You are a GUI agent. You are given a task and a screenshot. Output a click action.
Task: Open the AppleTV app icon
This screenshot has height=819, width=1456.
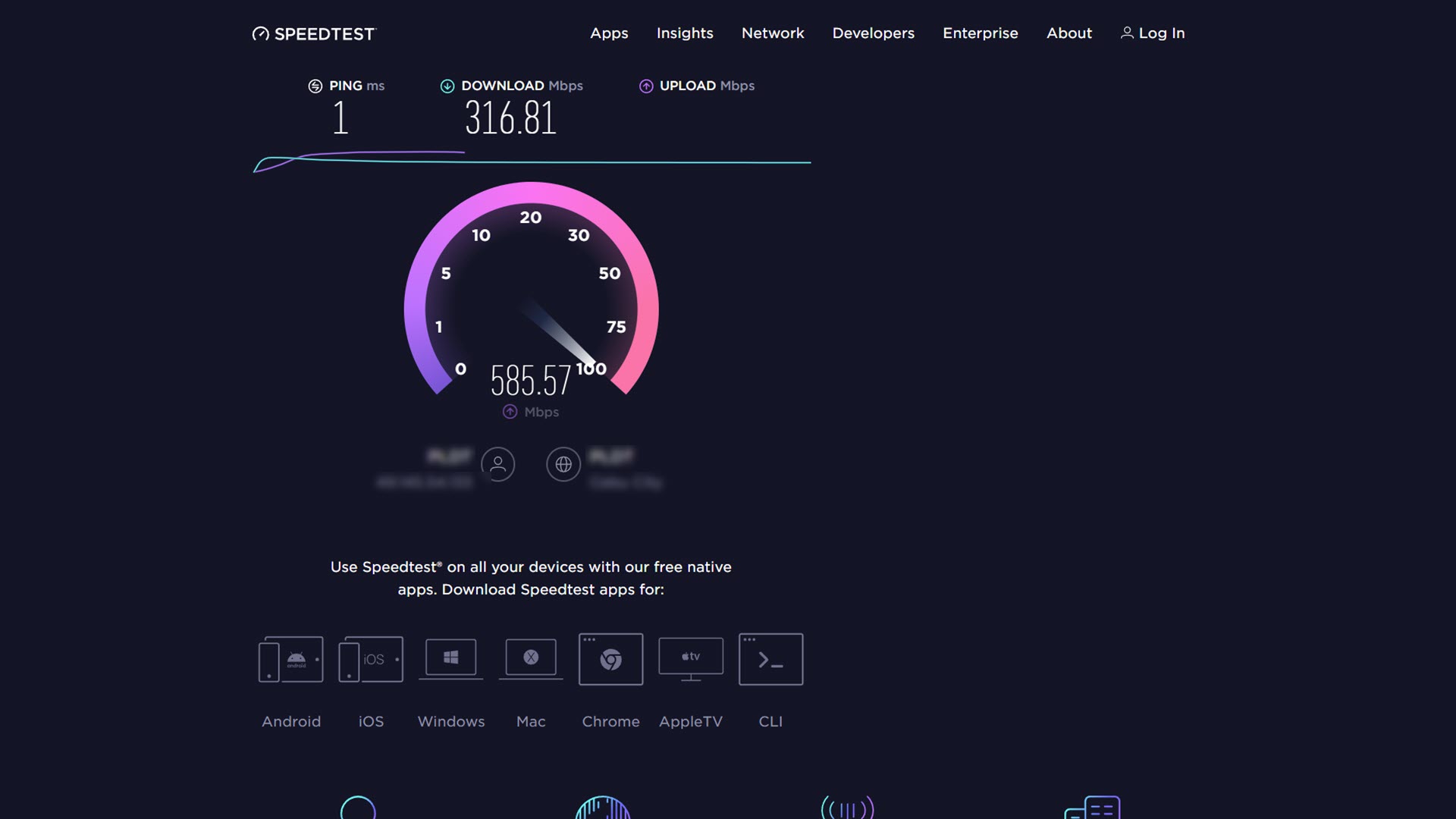pos(691,659)
